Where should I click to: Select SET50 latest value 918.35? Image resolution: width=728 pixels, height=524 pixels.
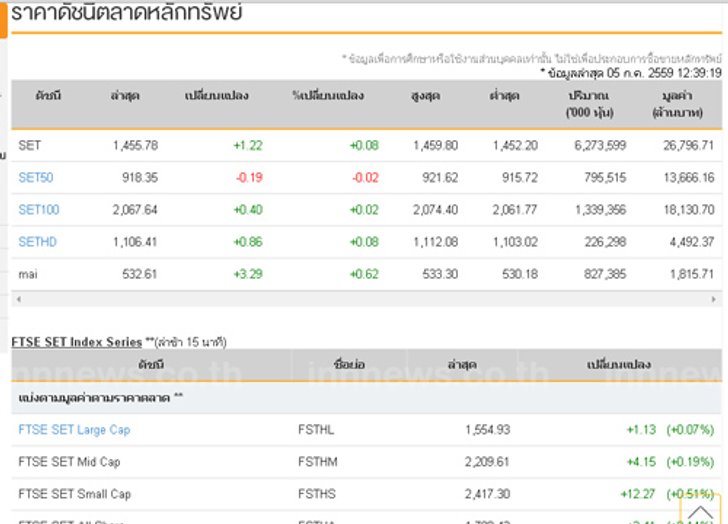point(140,178)
